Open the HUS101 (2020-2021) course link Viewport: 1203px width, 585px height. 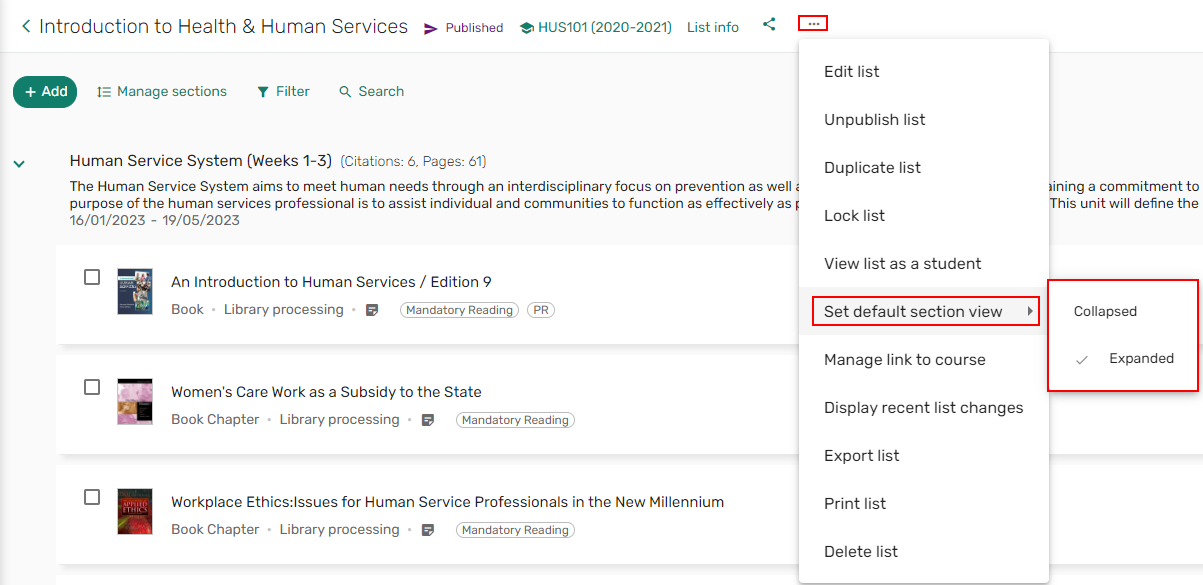pyautogui.click(x=604, y=28)
